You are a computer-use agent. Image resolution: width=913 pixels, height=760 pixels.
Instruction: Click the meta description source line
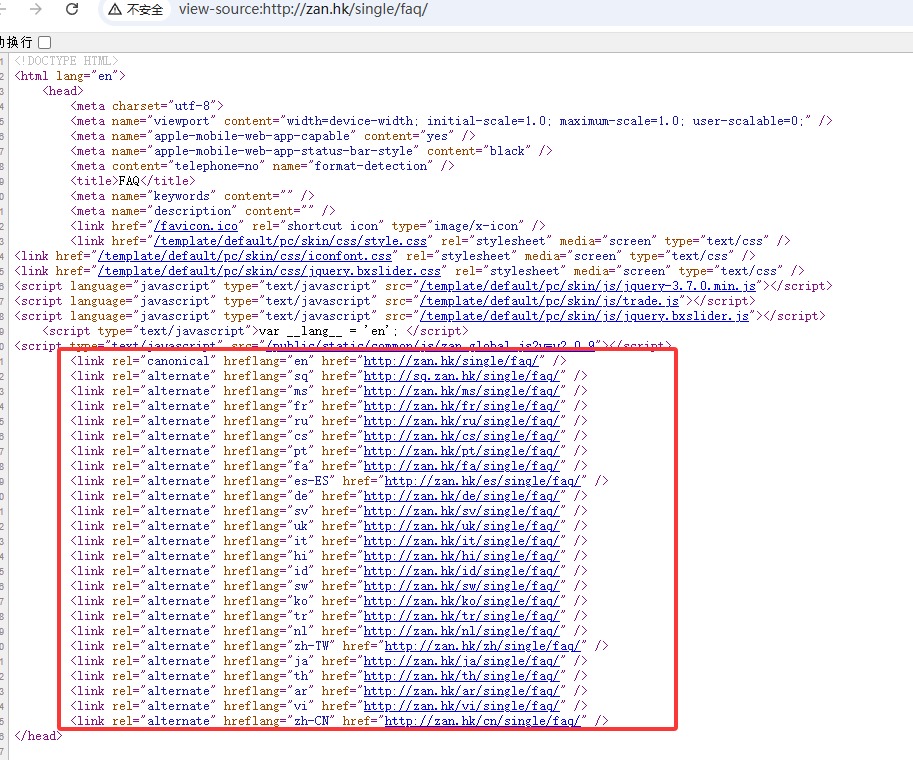[x=203, y=211]
